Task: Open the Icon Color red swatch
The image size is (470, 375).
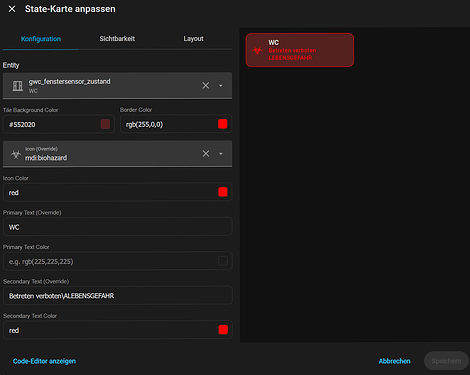Action: 223,192
